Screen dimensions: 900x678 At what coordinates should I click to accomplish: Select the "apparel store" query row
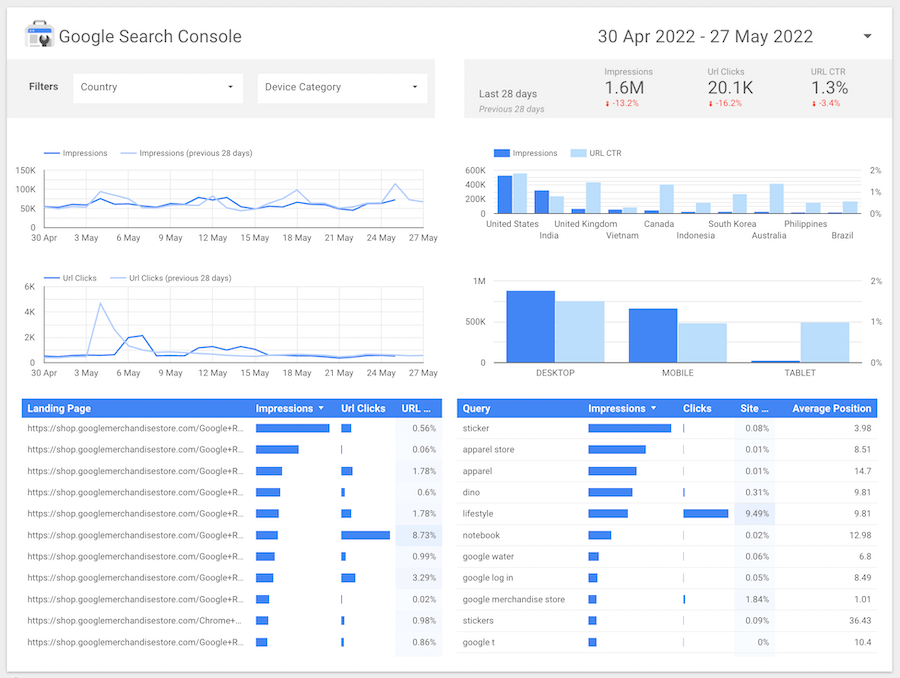pyautogui.click(x=667, y=450)
